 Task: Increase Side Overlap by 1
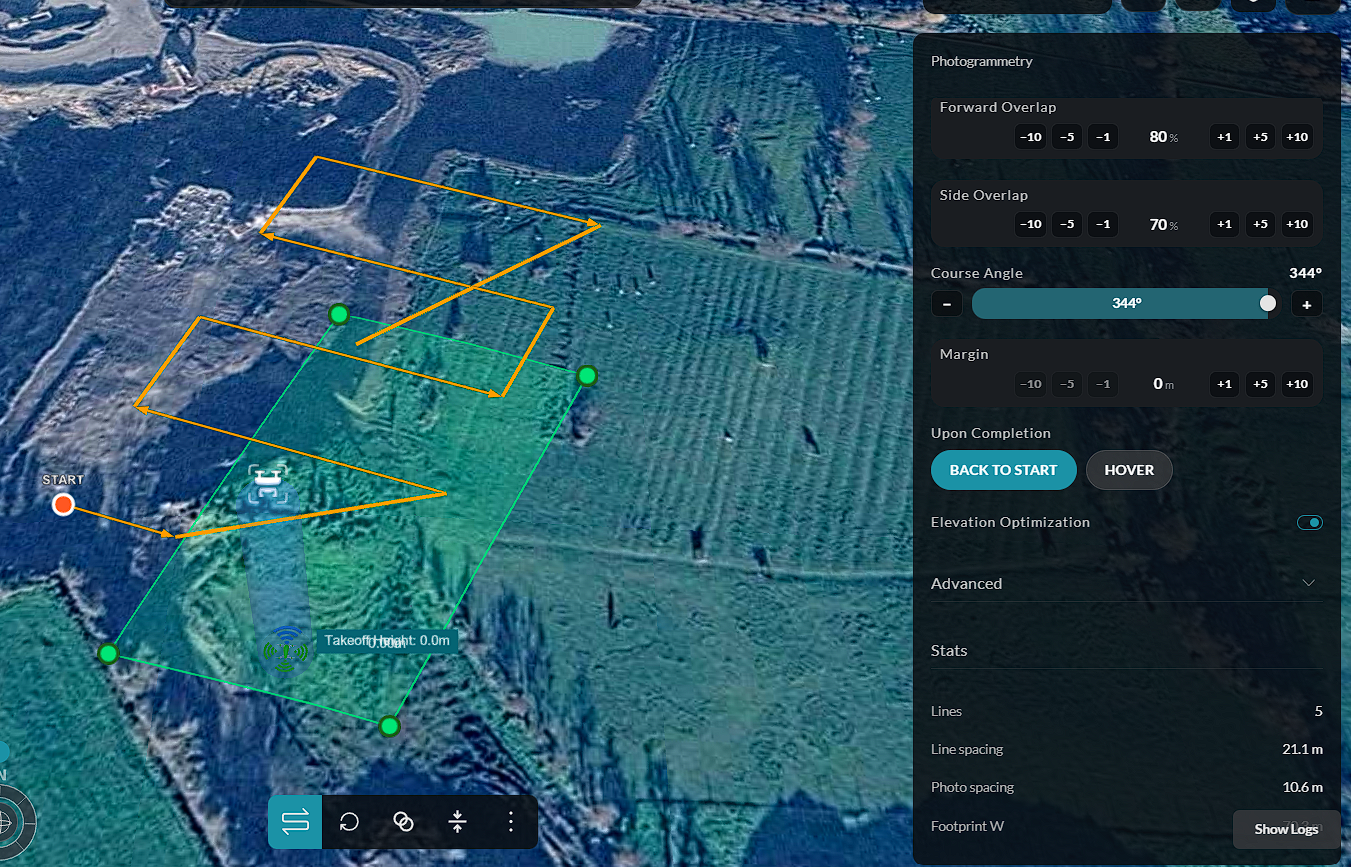[1224, 224]
